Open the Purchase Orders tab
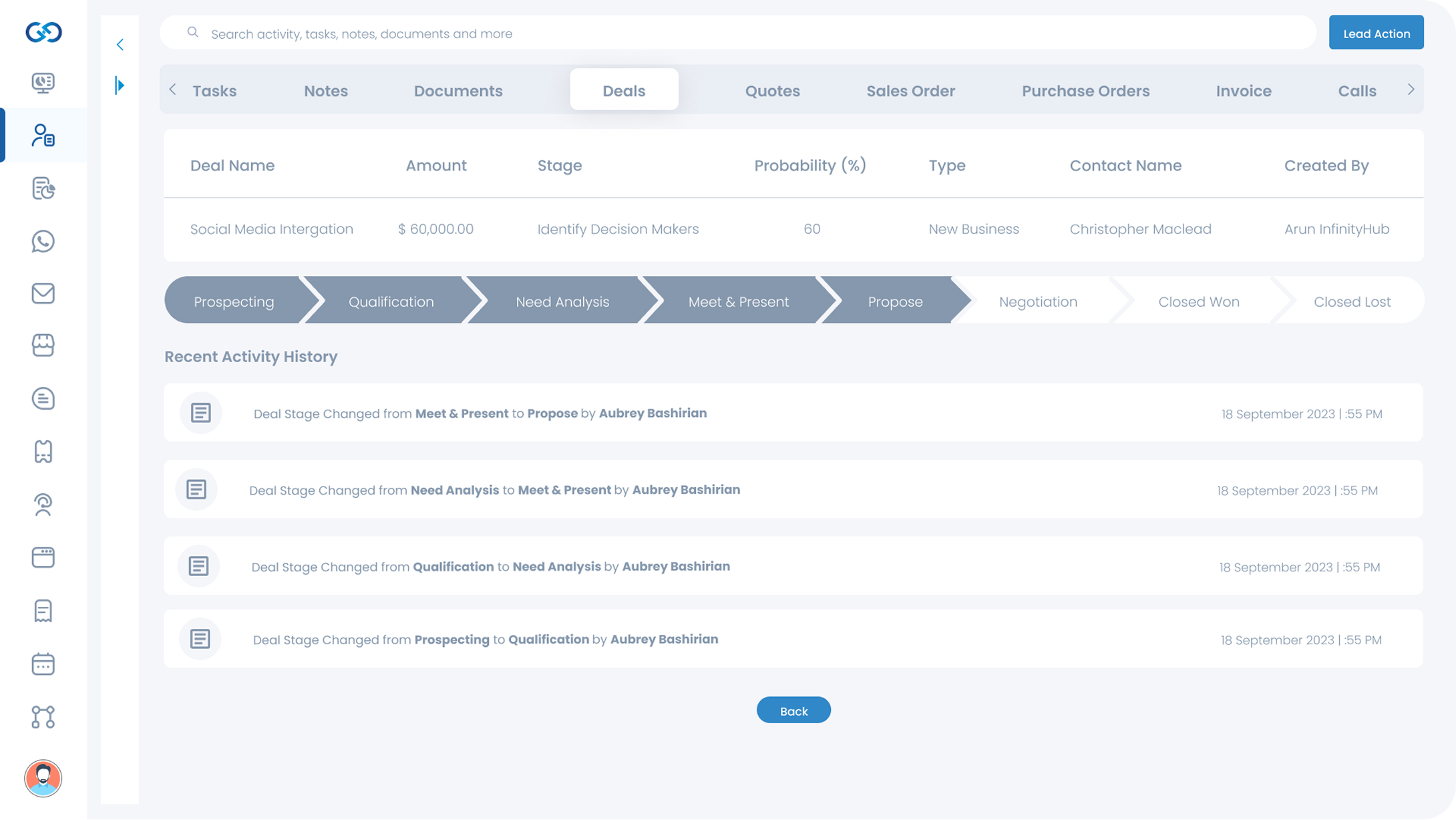1456x820 pixels. pyautogui.click(x=1085, y=91)
